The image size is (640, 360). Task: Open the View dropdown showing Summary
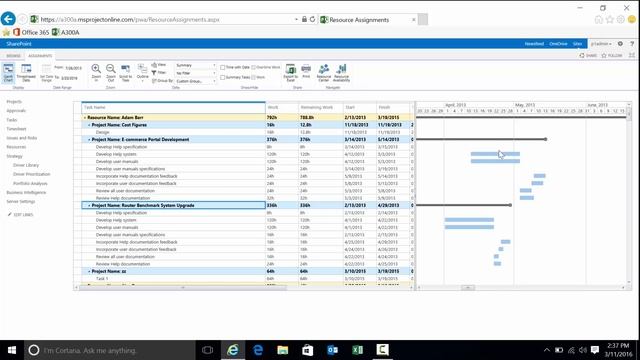[x=195, y=65]
